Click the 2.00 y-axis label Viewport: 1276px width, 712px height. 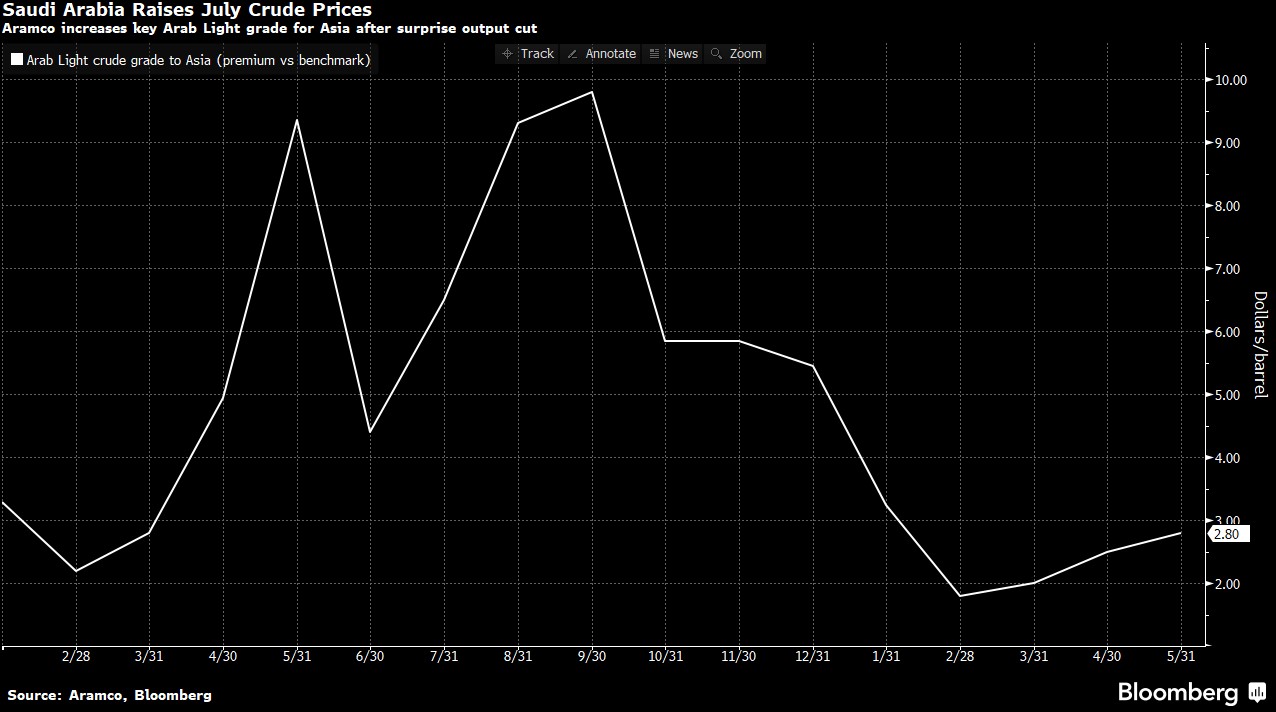(1226, 584)
